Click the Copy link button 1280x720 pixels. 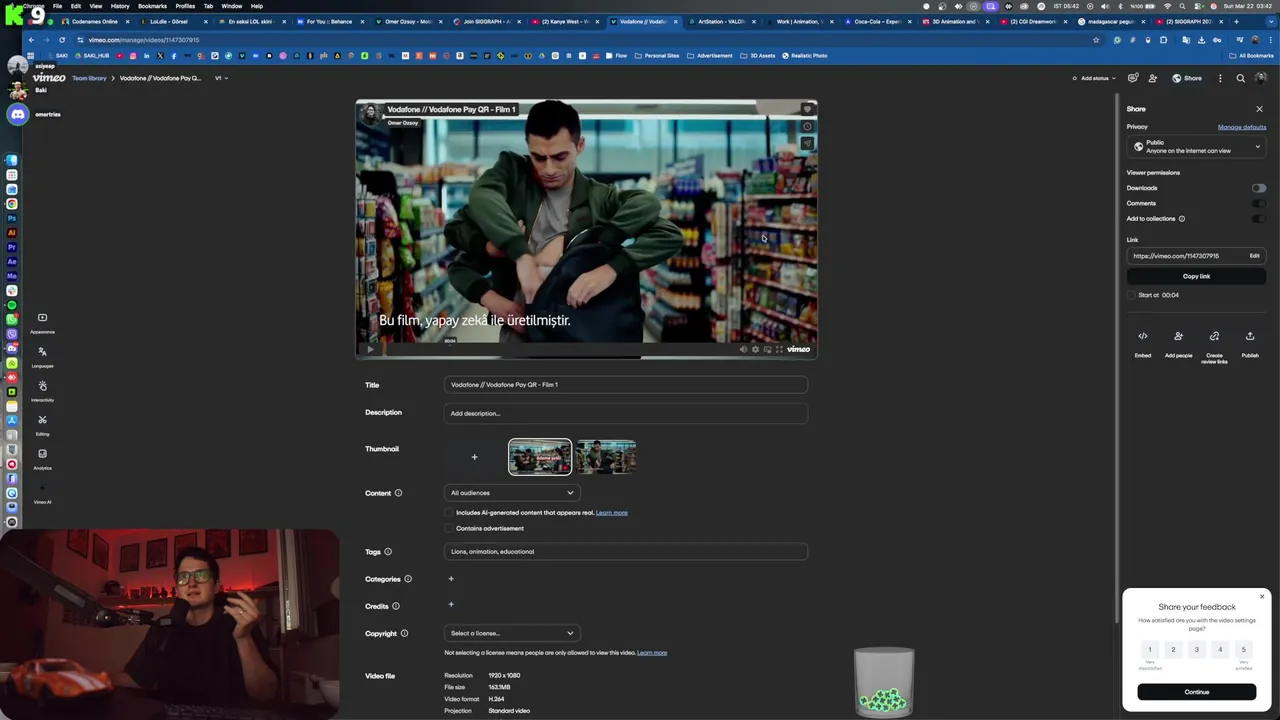(x=1196, y=276)
